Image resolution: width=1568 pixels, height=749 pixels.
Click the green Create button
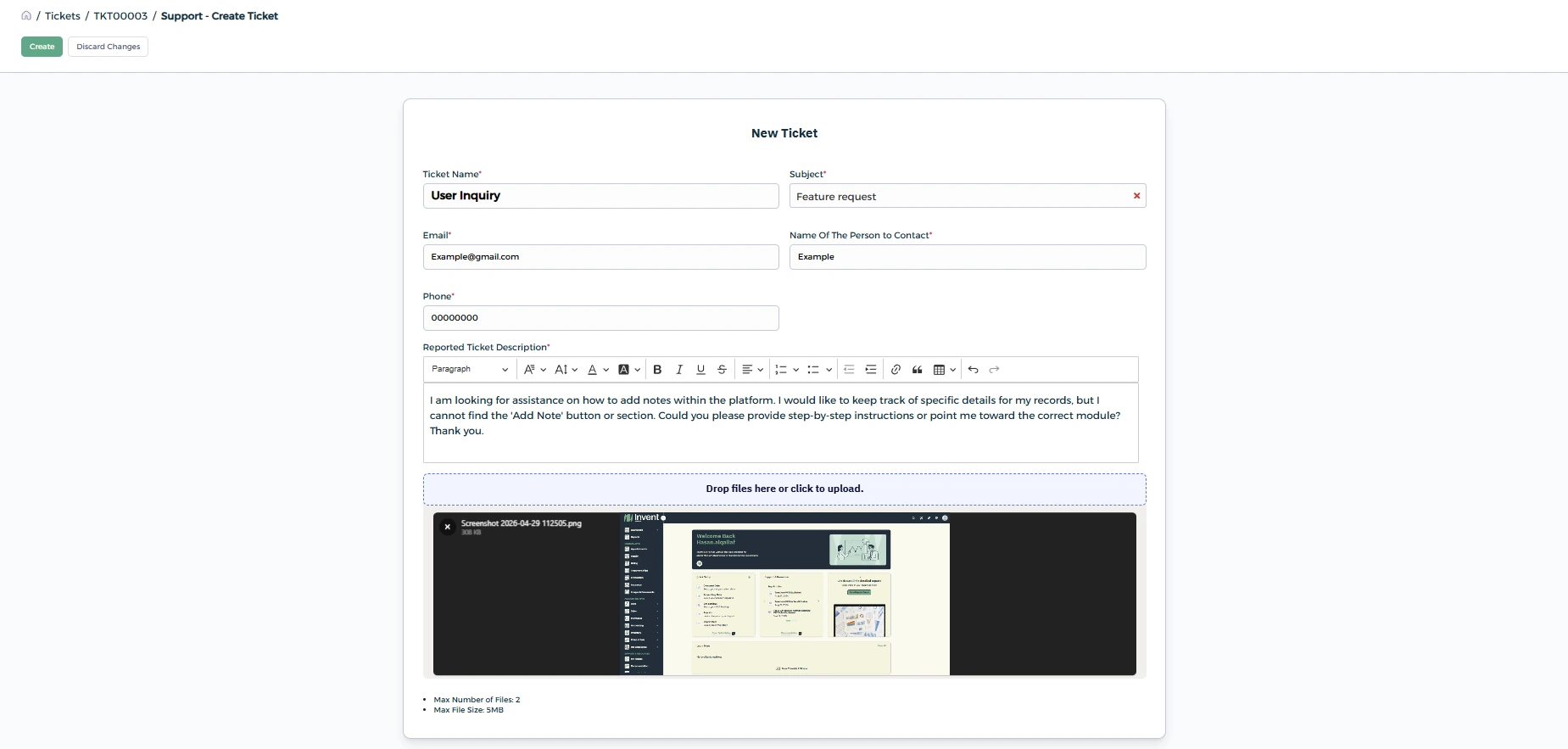point(42,47)
